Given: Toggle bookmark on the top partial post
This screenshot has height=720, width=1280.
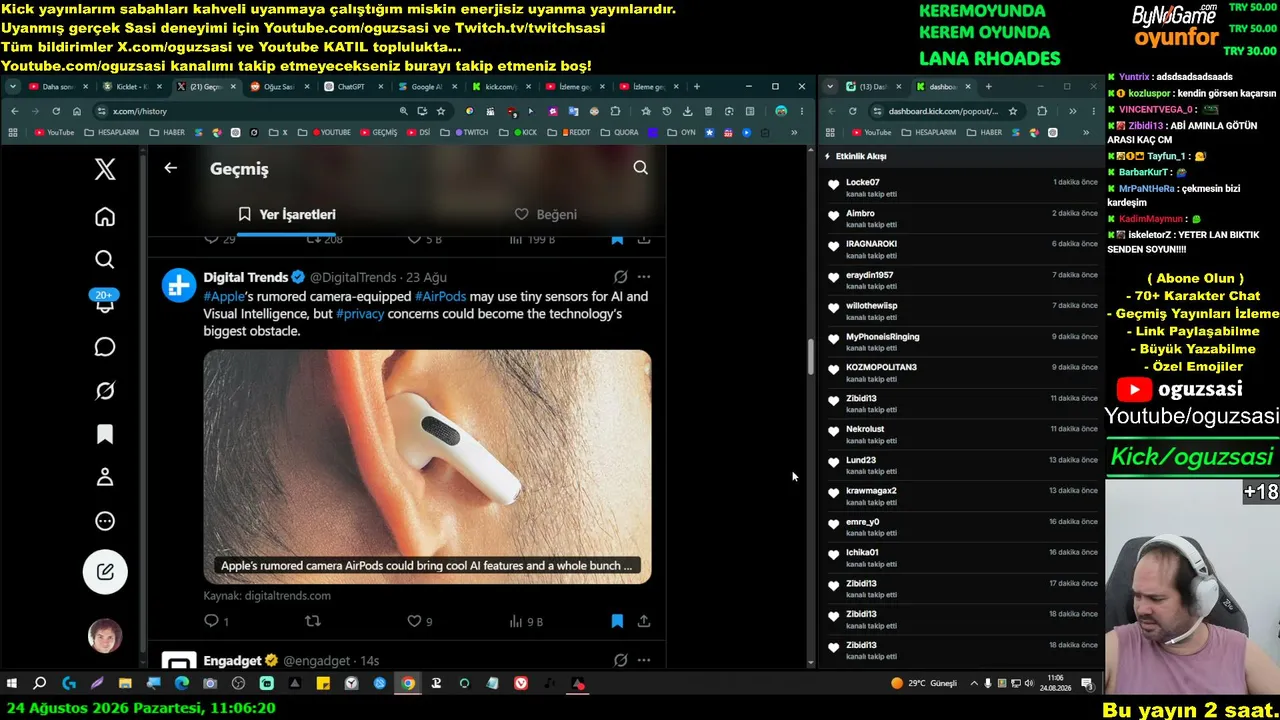Looking at the screenshot, I should 617,240.
